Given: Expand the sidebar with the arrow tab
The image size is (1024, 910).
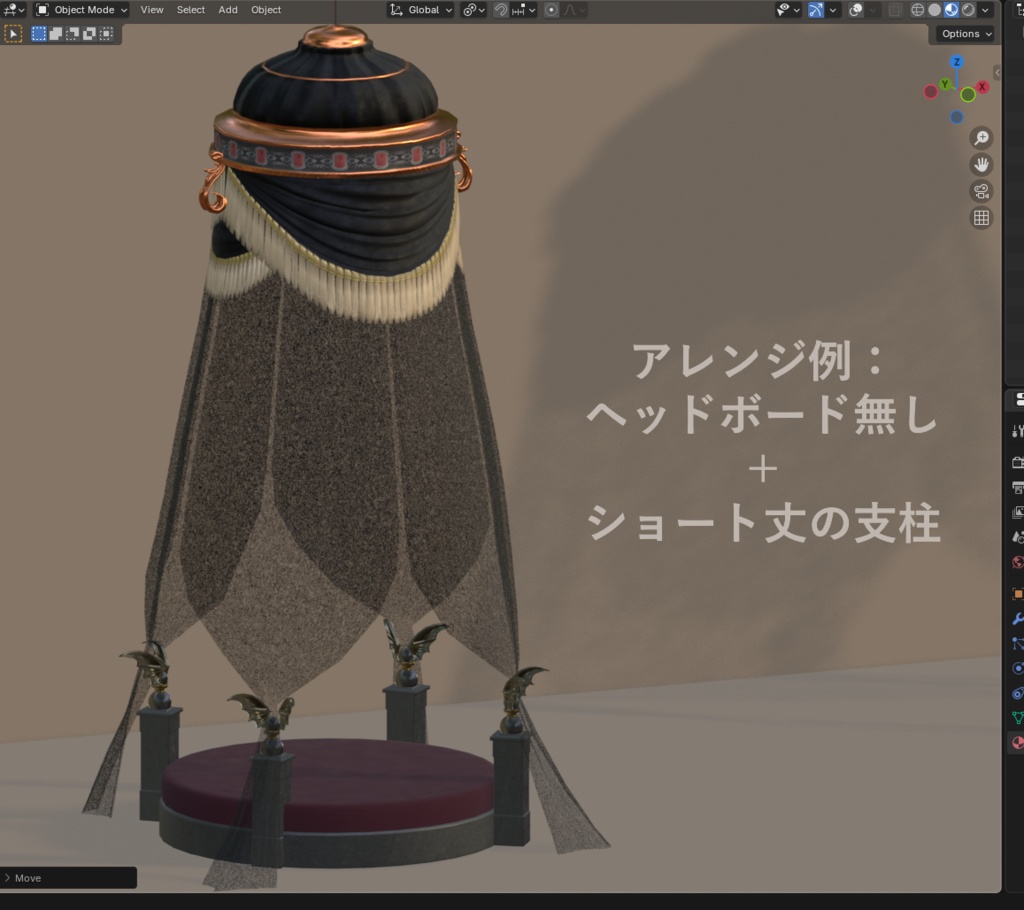Looking at the screenshot, I should (x=997, y=72).
